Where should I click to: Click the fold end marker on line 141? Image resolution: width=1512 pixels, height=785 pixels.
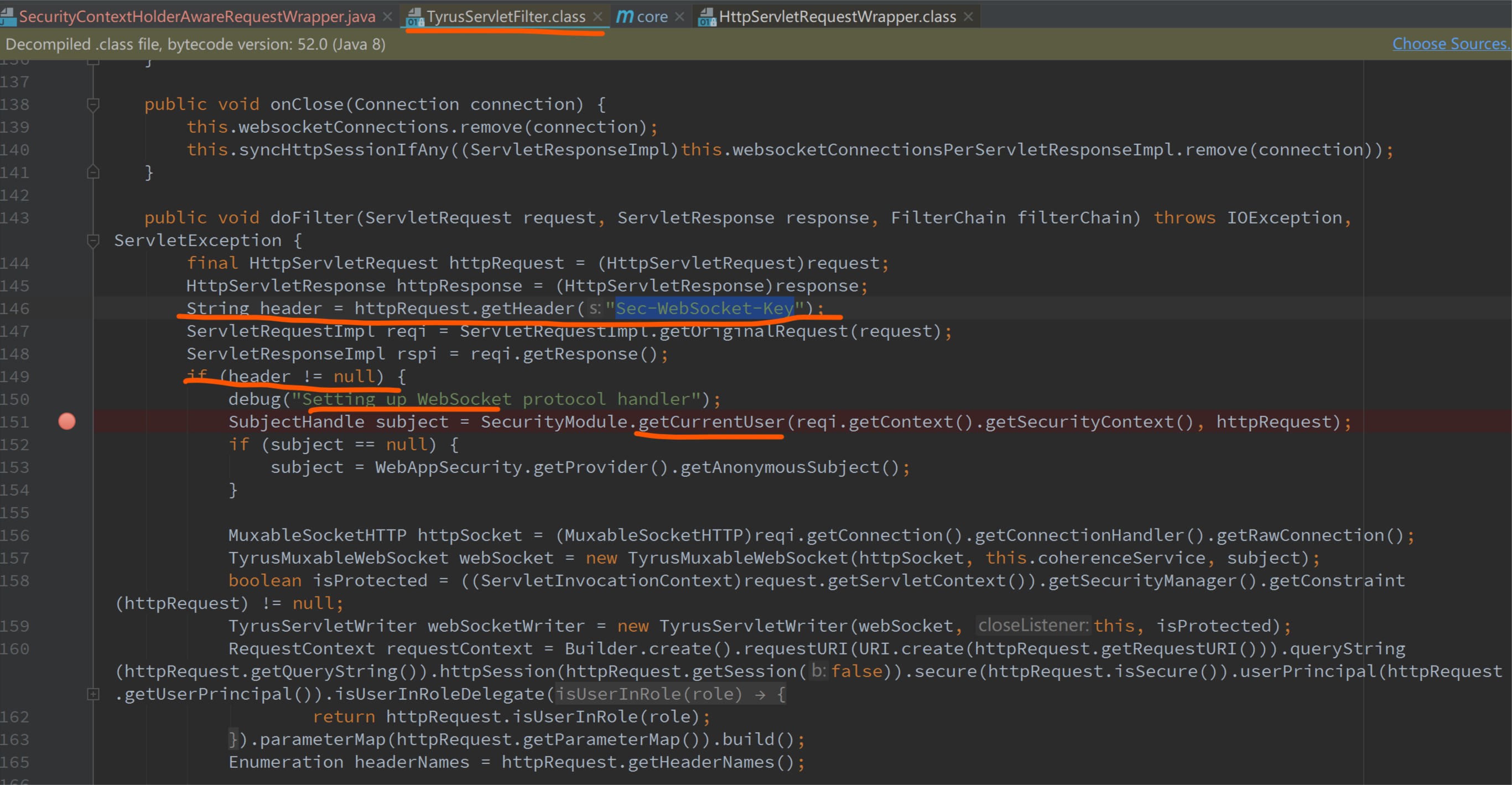coord(93,173)
